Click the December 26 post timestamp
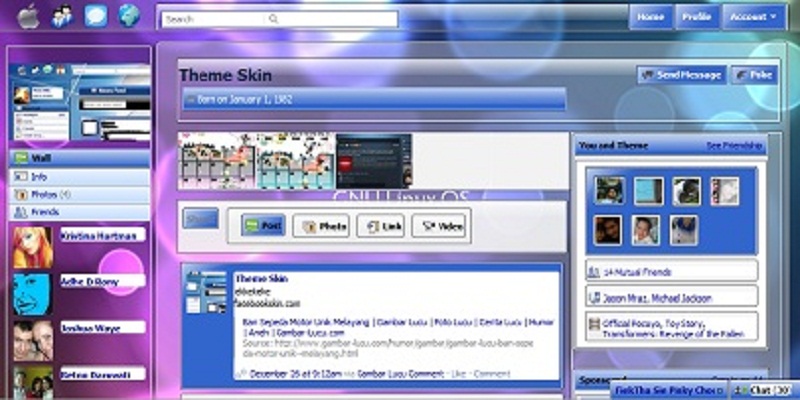 [x=295, y=374]
